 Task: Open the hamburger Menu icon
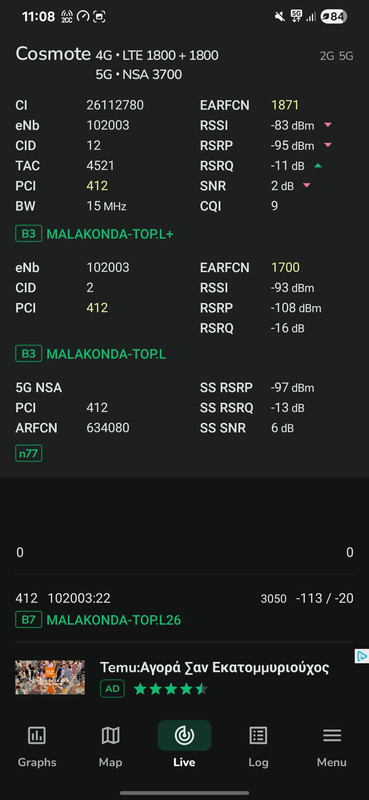pos(332,735)
